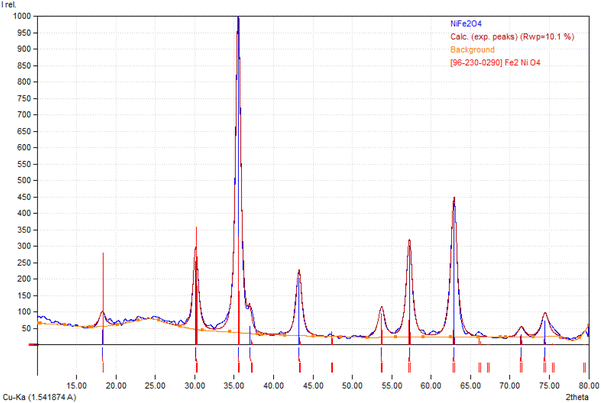This screenshot has height=403, width=601.
Task: Click the small peak near 53.5 degrees
Action: [x=381, y=307]
